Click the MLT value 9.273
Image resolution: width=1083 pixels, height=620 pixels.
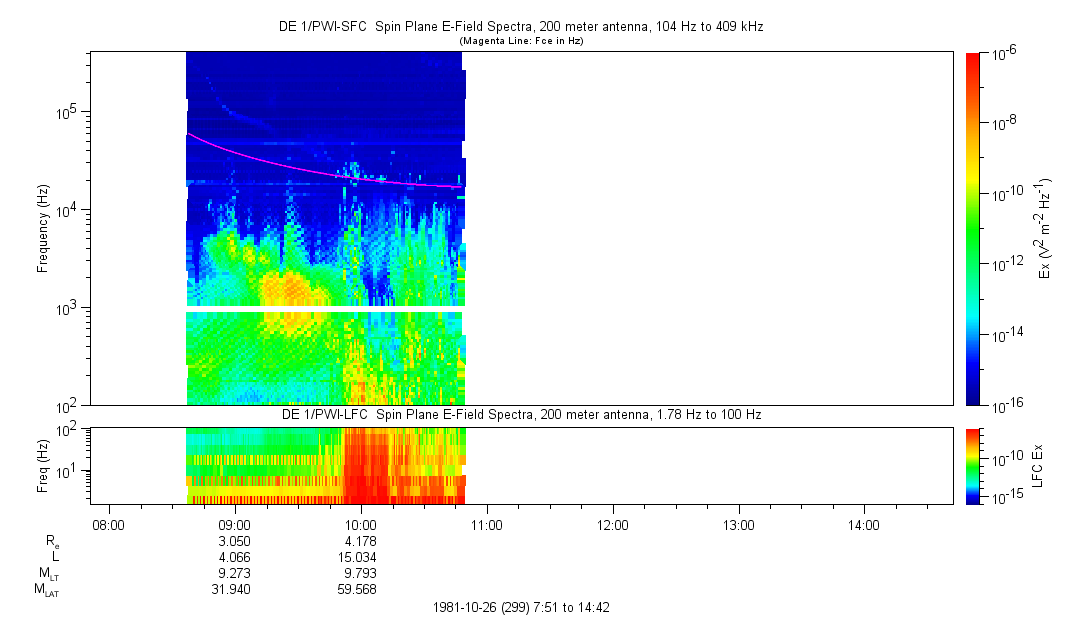click(x=235, y=573)
